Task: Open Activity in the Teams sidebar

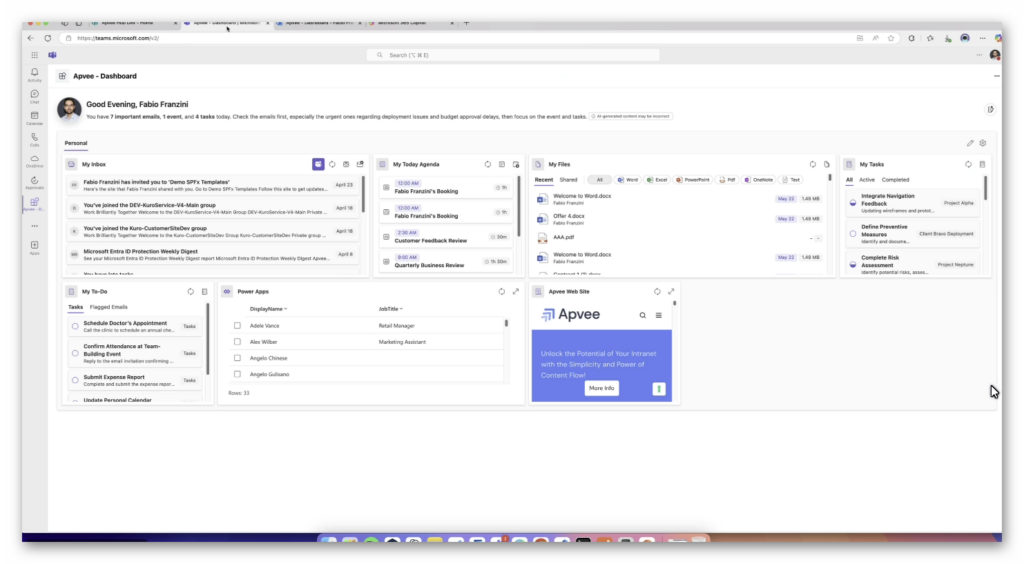Action: click(x=35, y=74)
